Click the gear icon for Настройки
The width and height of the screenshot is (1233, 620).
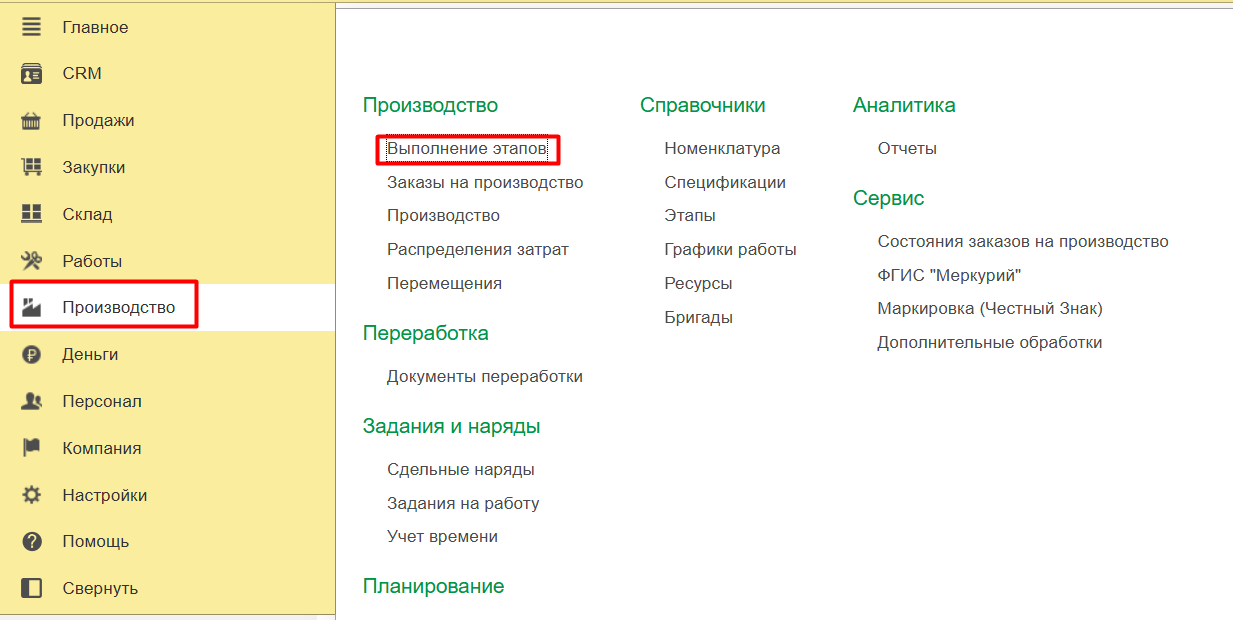coord(32,495)
